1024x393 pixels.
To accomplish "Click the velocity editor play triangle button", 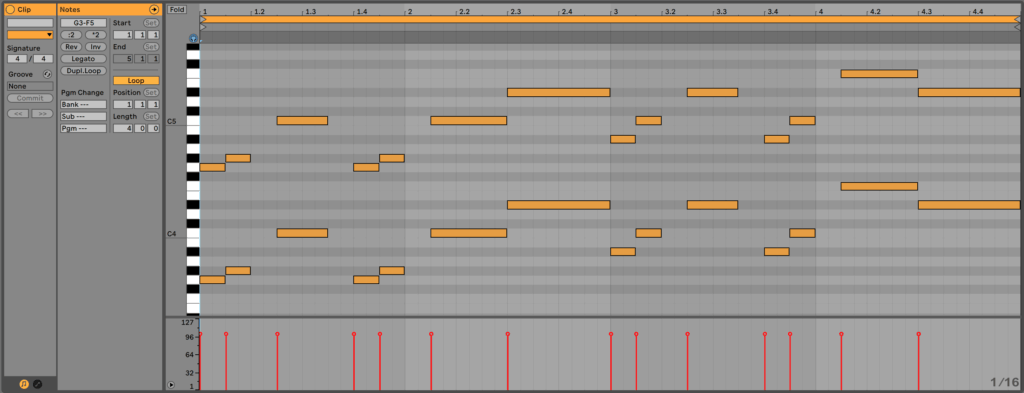I will [x=171, y=385].
